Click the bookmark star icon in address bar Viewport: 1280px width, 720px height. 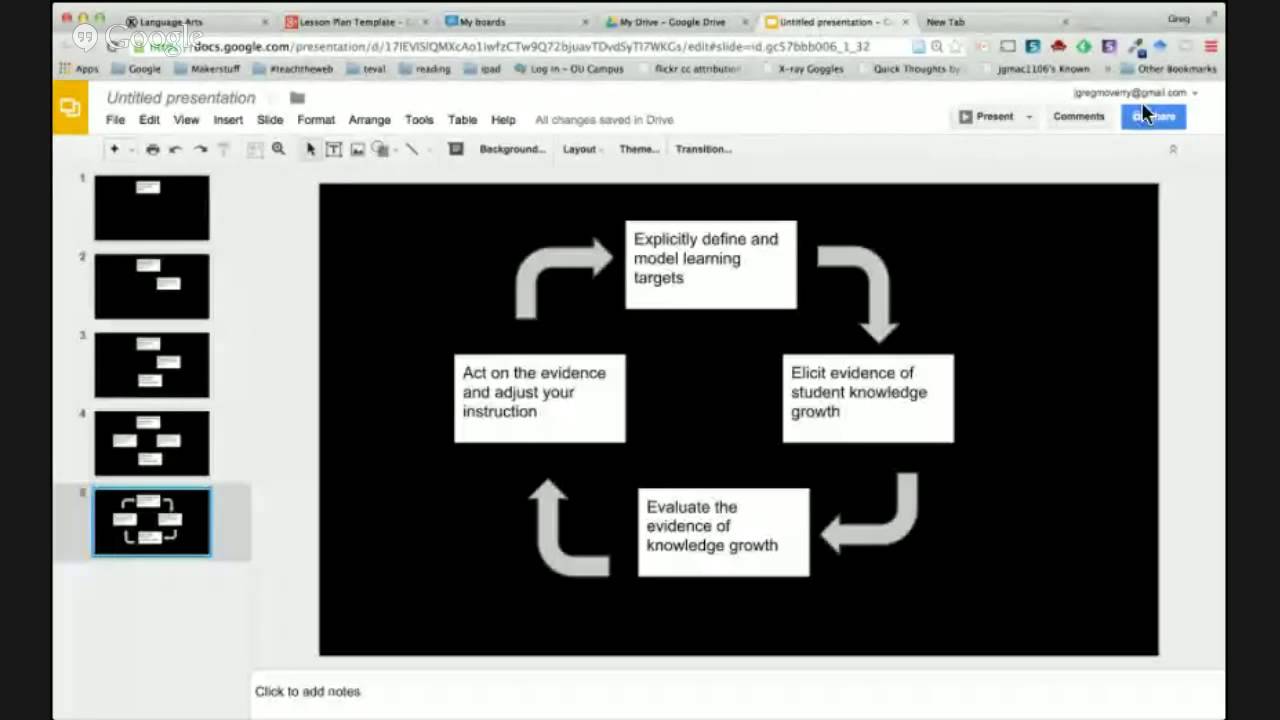(x=957, y=47)
